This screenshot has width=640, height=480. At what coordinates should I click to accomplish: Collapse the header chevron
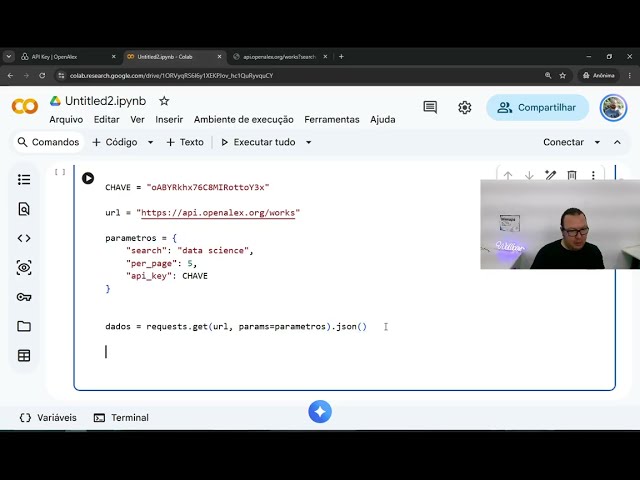coord(617,142)
